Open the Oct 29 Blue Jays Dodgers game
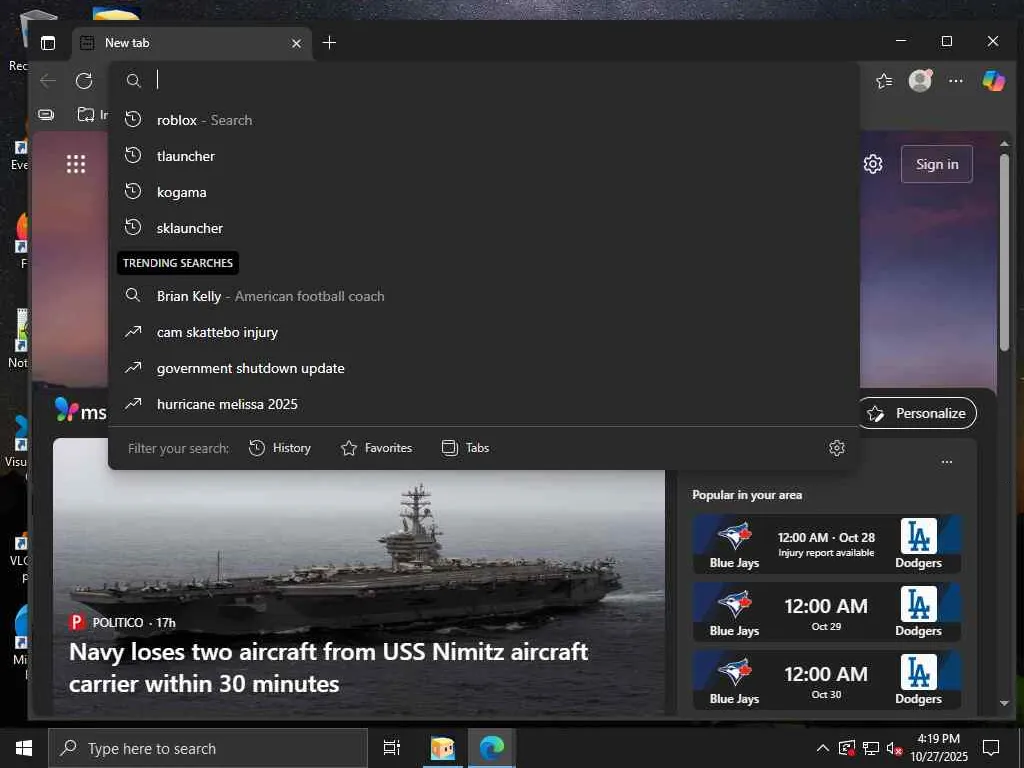 (x=826, y=613)
